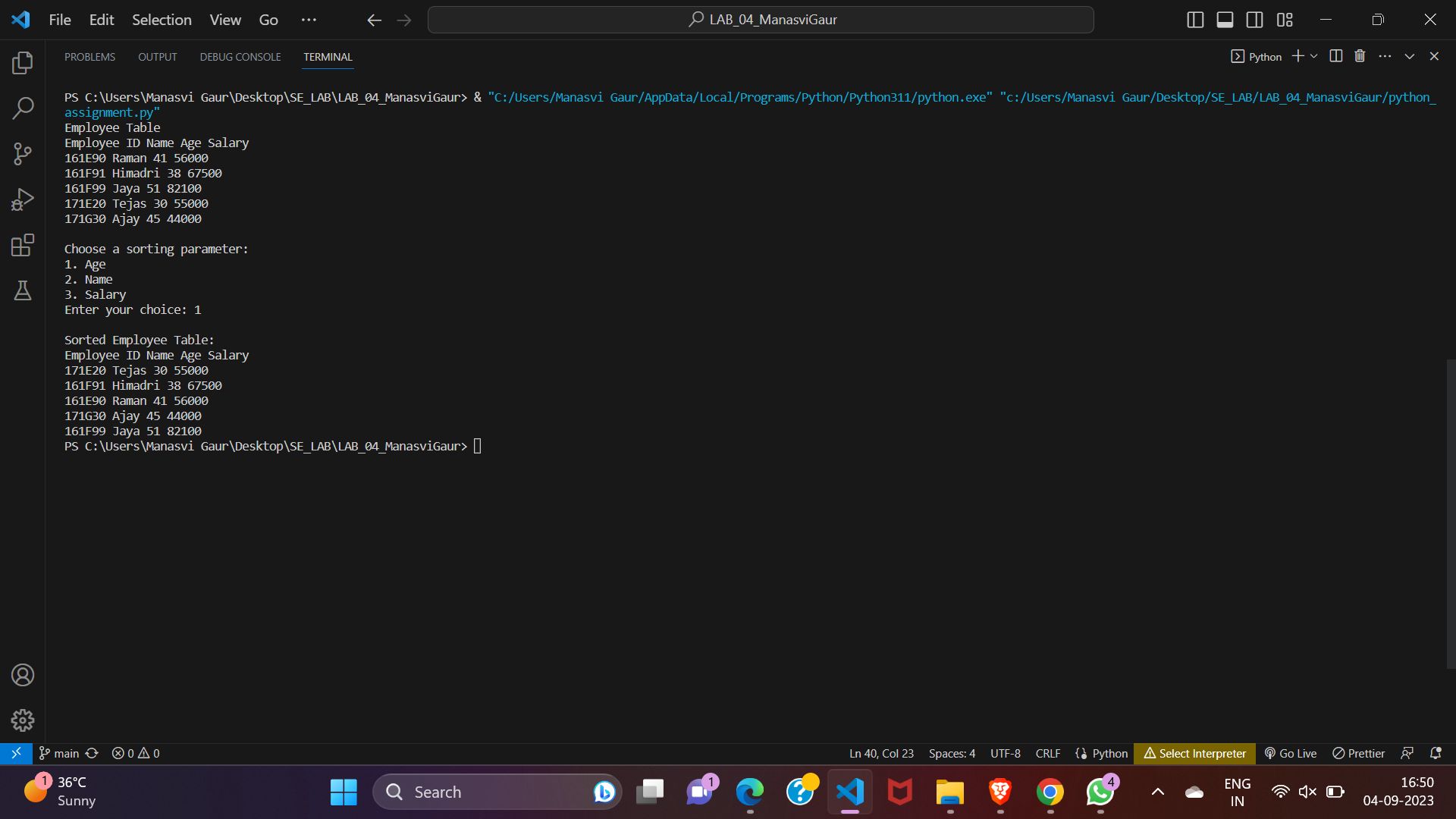Switch to the DEBUG CONSOLE tab
Image resolution: width=1456 pixels, height=819 pixels.
click(x=240, y=57)
